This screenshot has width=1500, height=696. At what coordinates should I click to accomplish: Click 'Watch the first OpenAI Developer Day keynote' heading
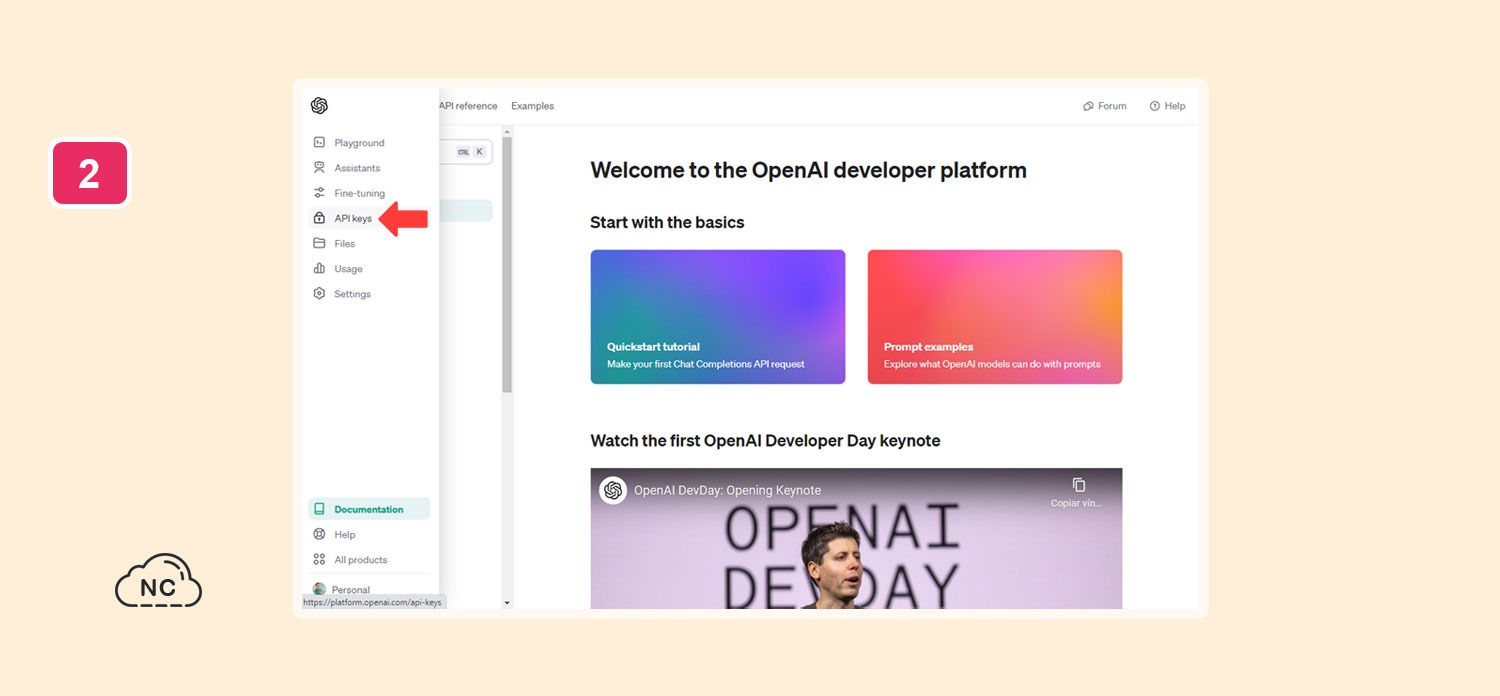pyautogui.click(x=765, y=440)
